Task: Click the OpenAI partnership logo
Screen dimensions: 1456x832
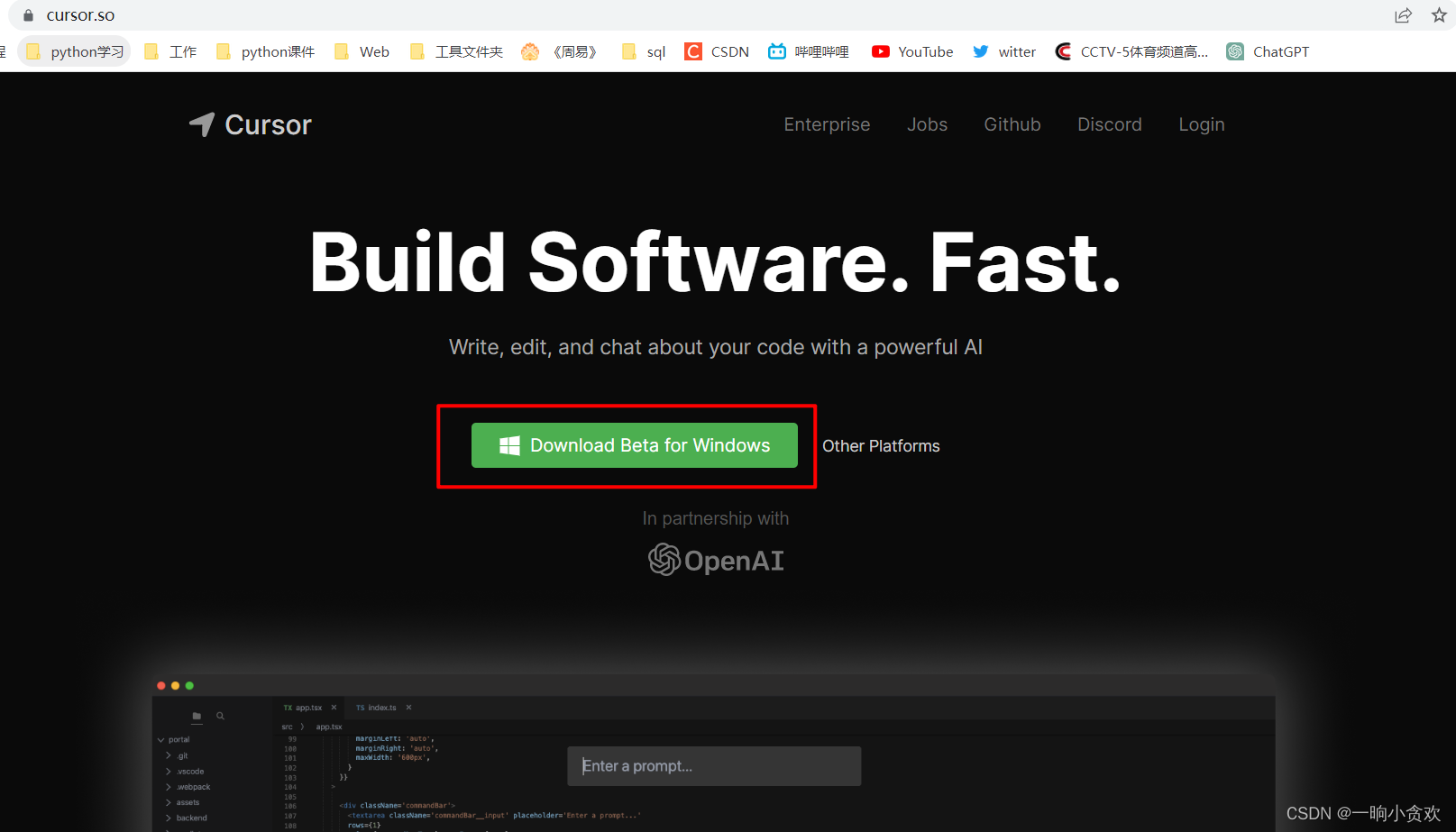Action: pos(716,560)
